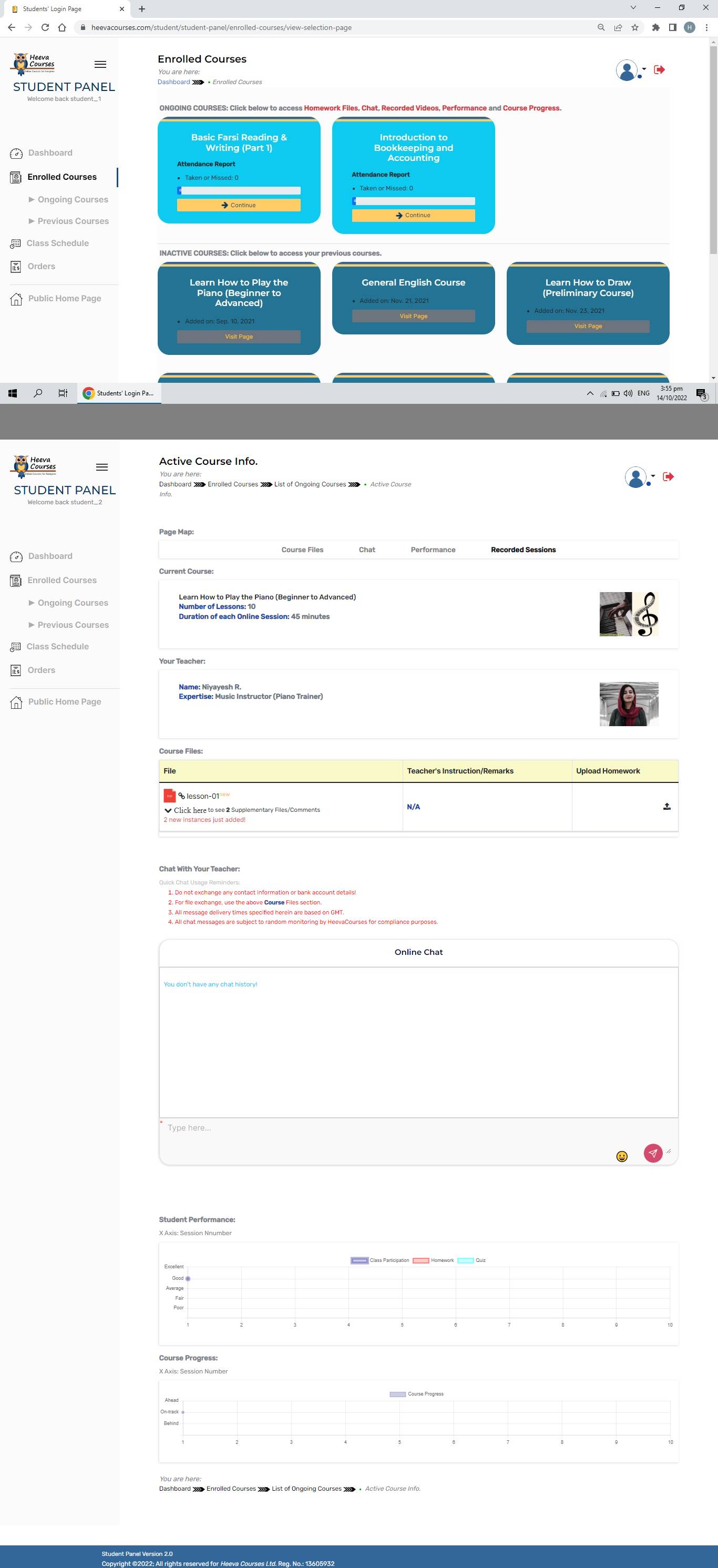This screenshot has height=1568, width=718.
Task: Click the red logout icon in top header
Action: coord(659,70)
